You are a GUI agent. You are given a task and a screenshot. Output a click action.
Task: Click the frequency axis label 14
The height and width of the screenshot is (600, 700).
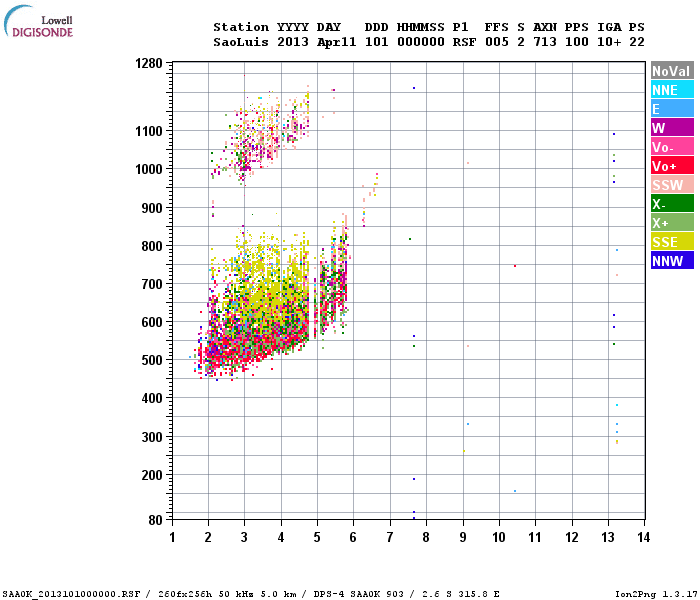pyautogui.click(x=643, y=537)
